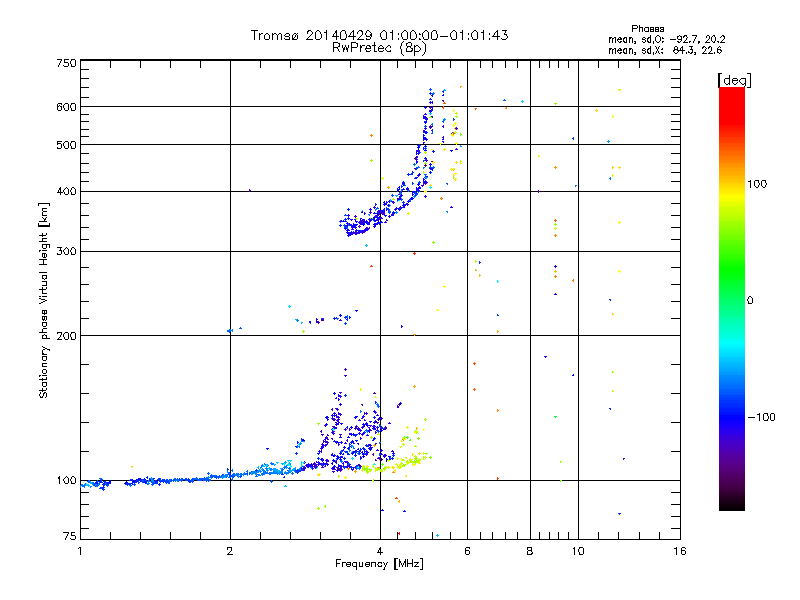Click the y-axis '750' tick label
The width and height of the screenshot is (800, 600).
(66, 63)
